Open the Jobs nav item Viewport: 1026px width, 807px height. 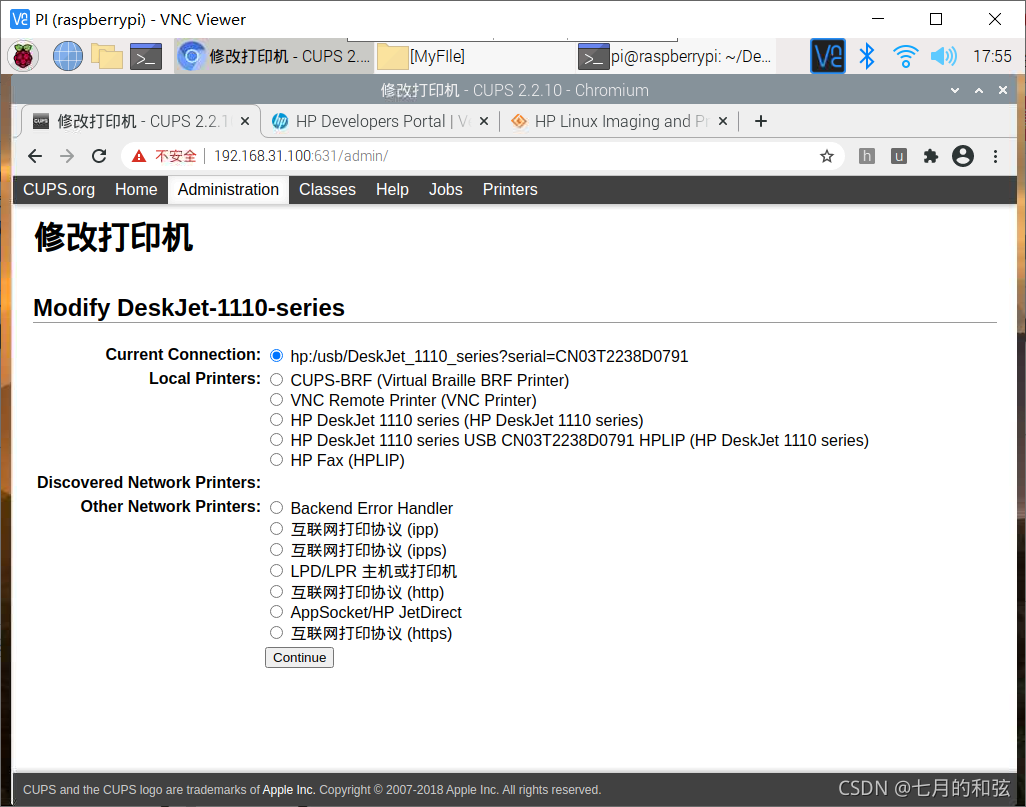[446, 189]
